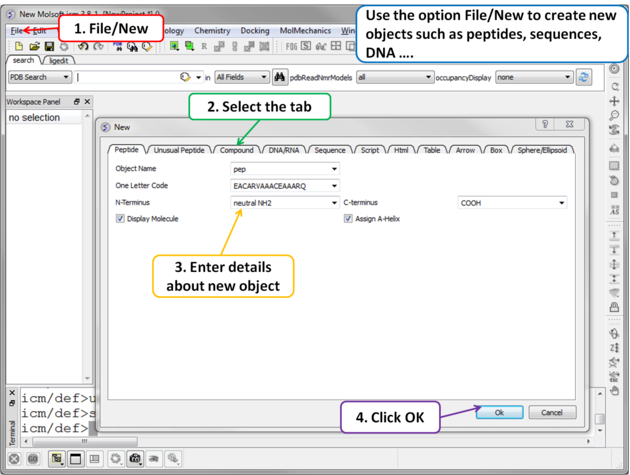630x475 pixels.
Task: Click the camera snapshot icon in bottom bar
Action: pos(135,459)
